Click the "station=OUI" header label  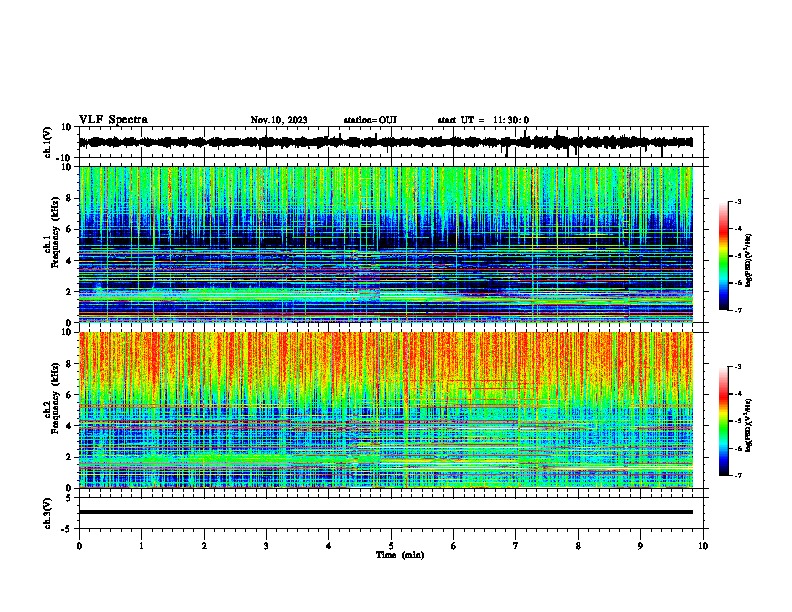[370, 120]
